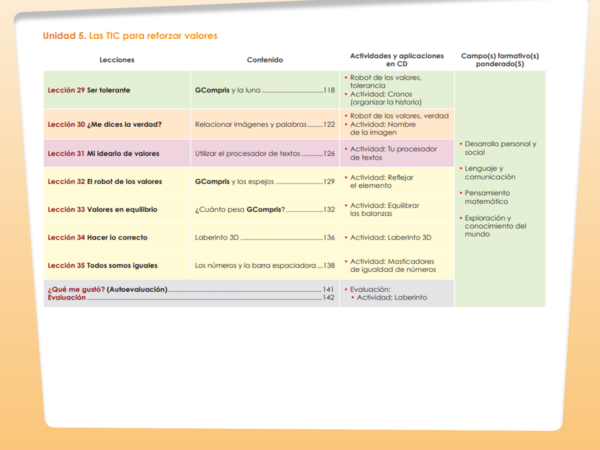Click "Pensamiento matemático" bullet

click(x=485, y=197)
